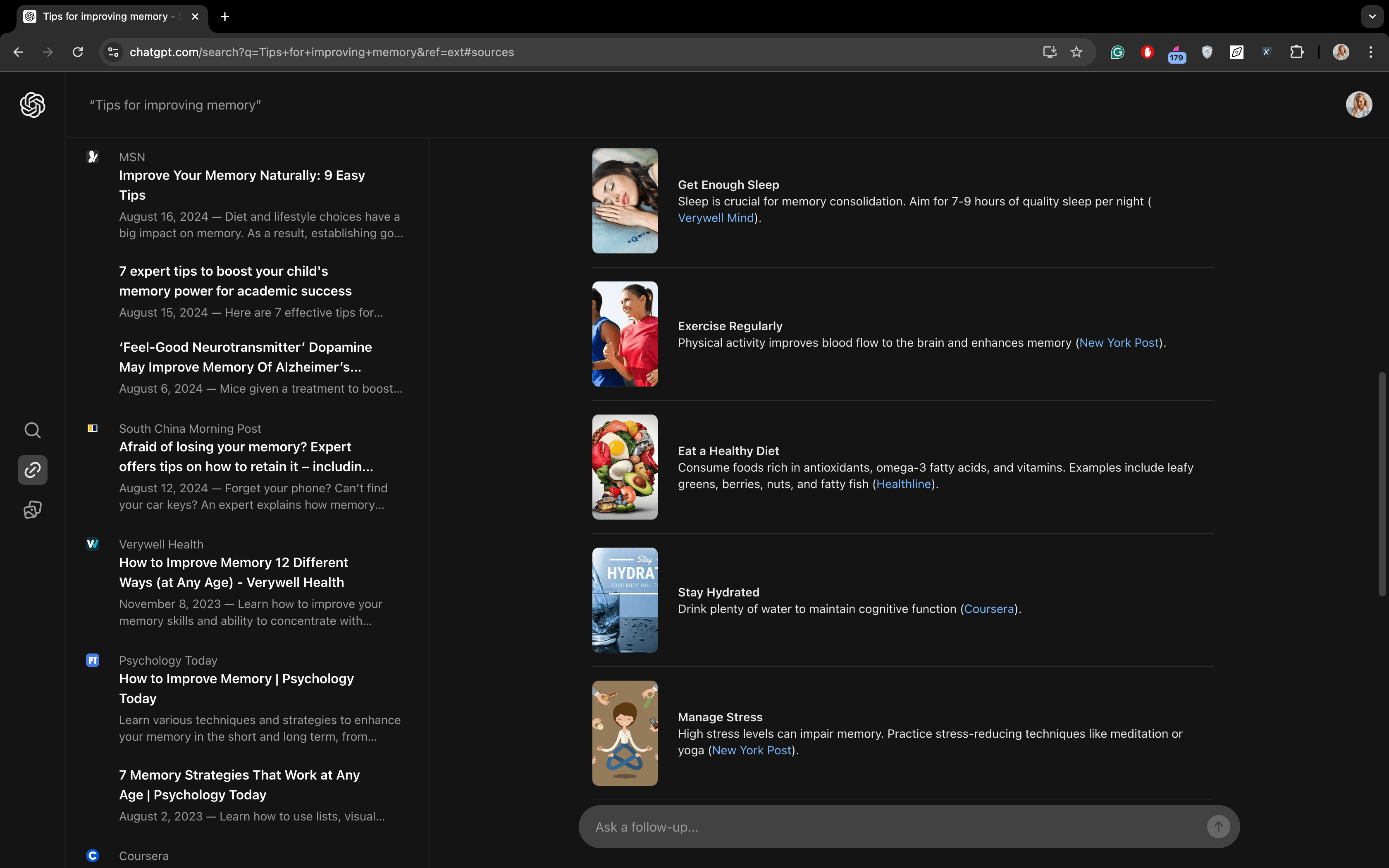This screenshot has height=868, width=1389.
Task: Open the shield extension icon
Action: point(1207,52)
